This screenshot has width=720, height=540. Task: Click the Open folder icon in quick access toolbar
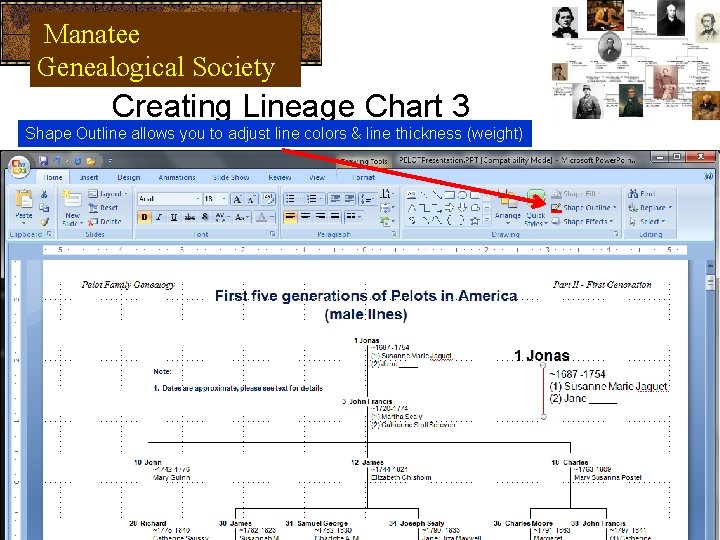point(91,161)
